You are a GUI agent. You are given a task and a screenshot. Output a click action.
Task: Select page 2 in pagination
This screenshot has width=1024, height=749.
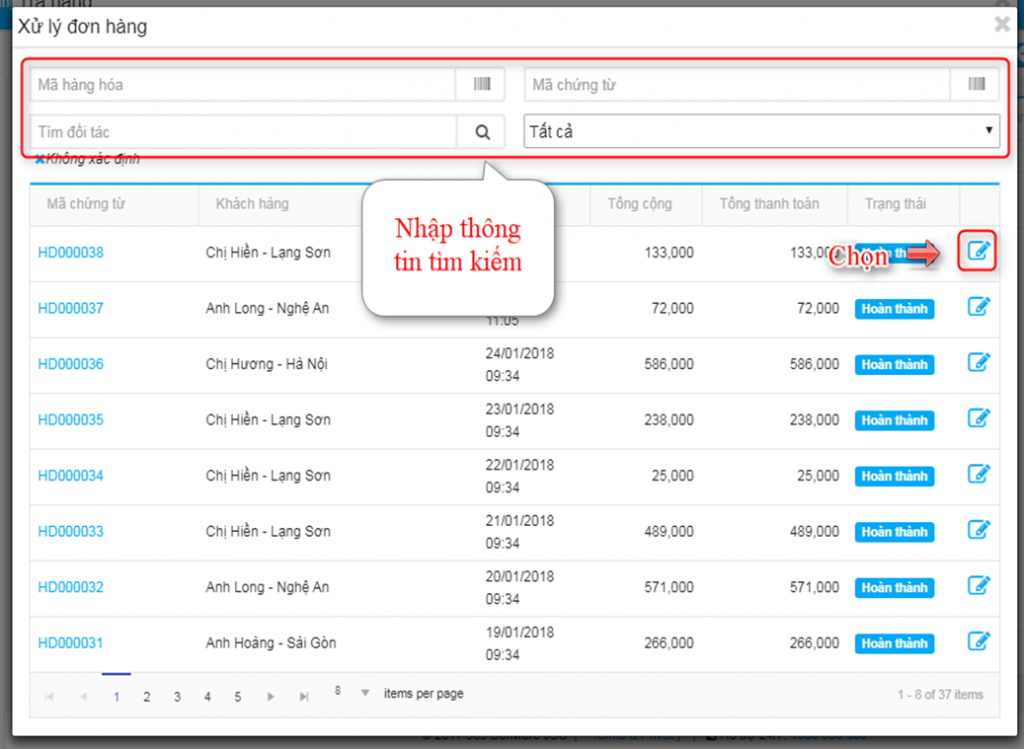click(147, 697)
